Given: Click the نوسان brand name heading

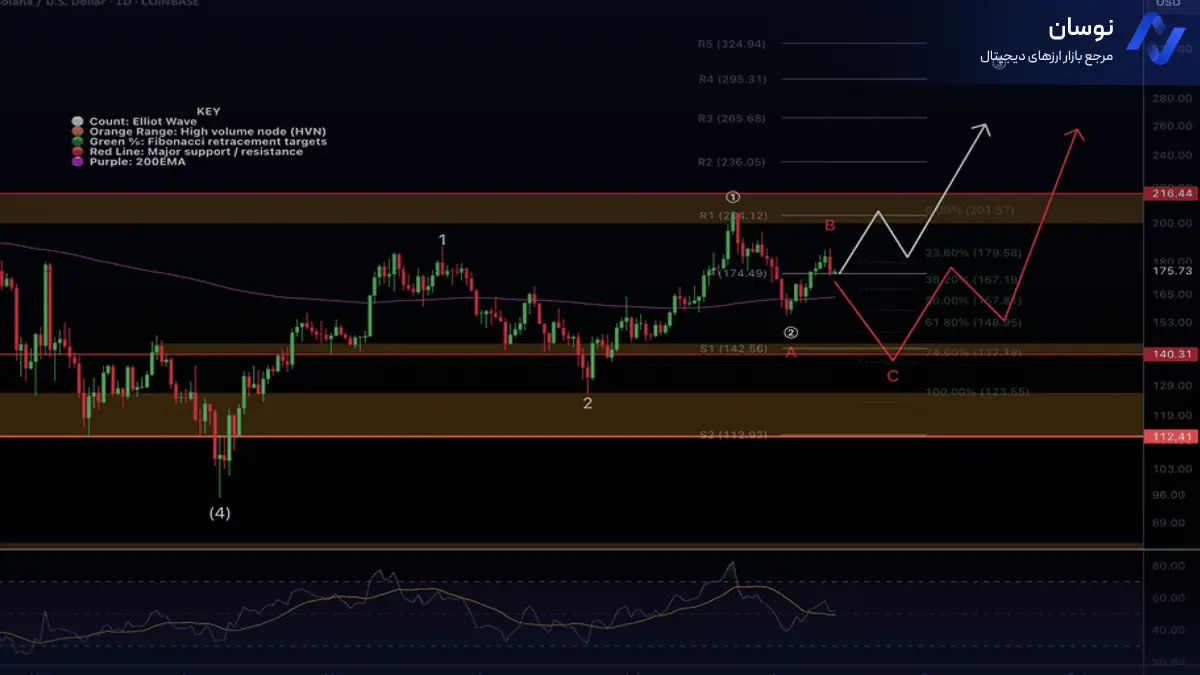Looking at the screenshot, I should click(x=1081, y=28).
